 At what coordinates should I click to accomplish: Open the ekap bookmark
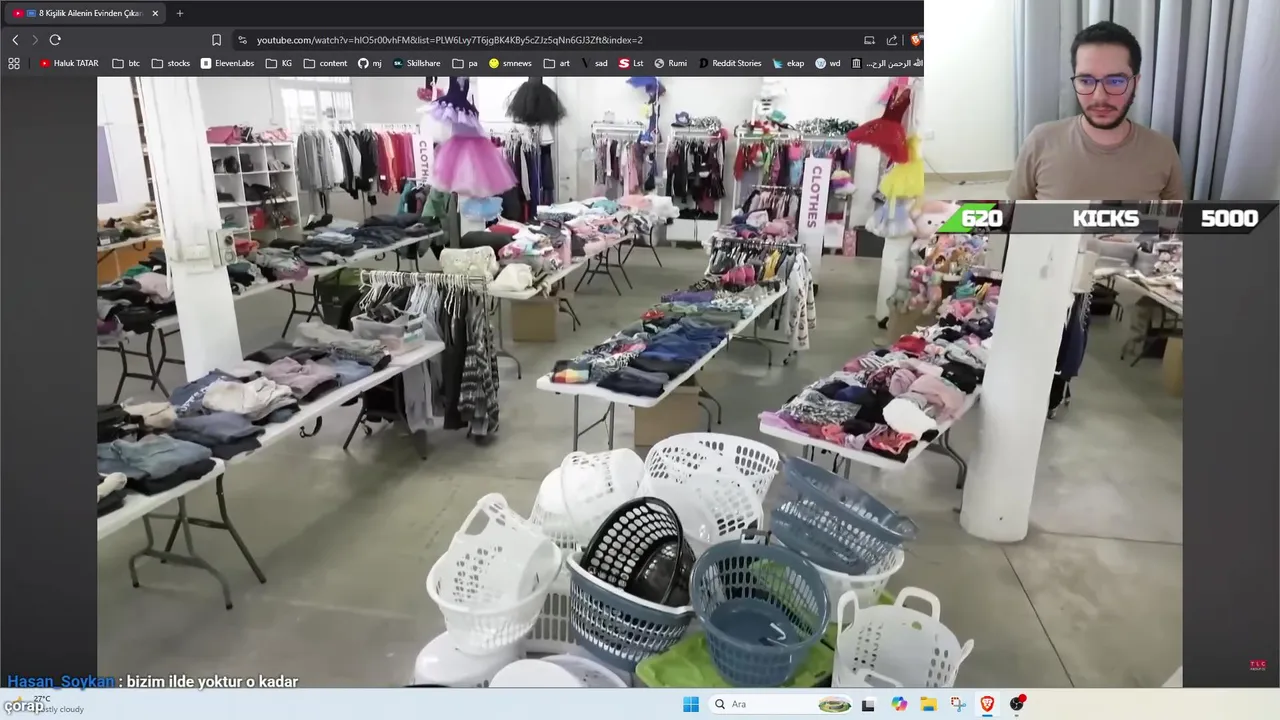pos(788,63)
